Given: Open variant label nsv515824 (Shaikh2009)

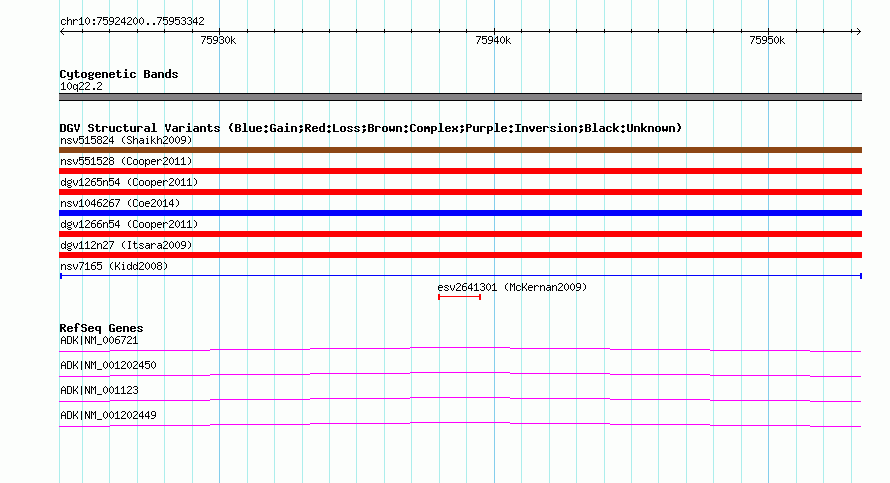Looking at the screenshot, I should coord(126,140).
